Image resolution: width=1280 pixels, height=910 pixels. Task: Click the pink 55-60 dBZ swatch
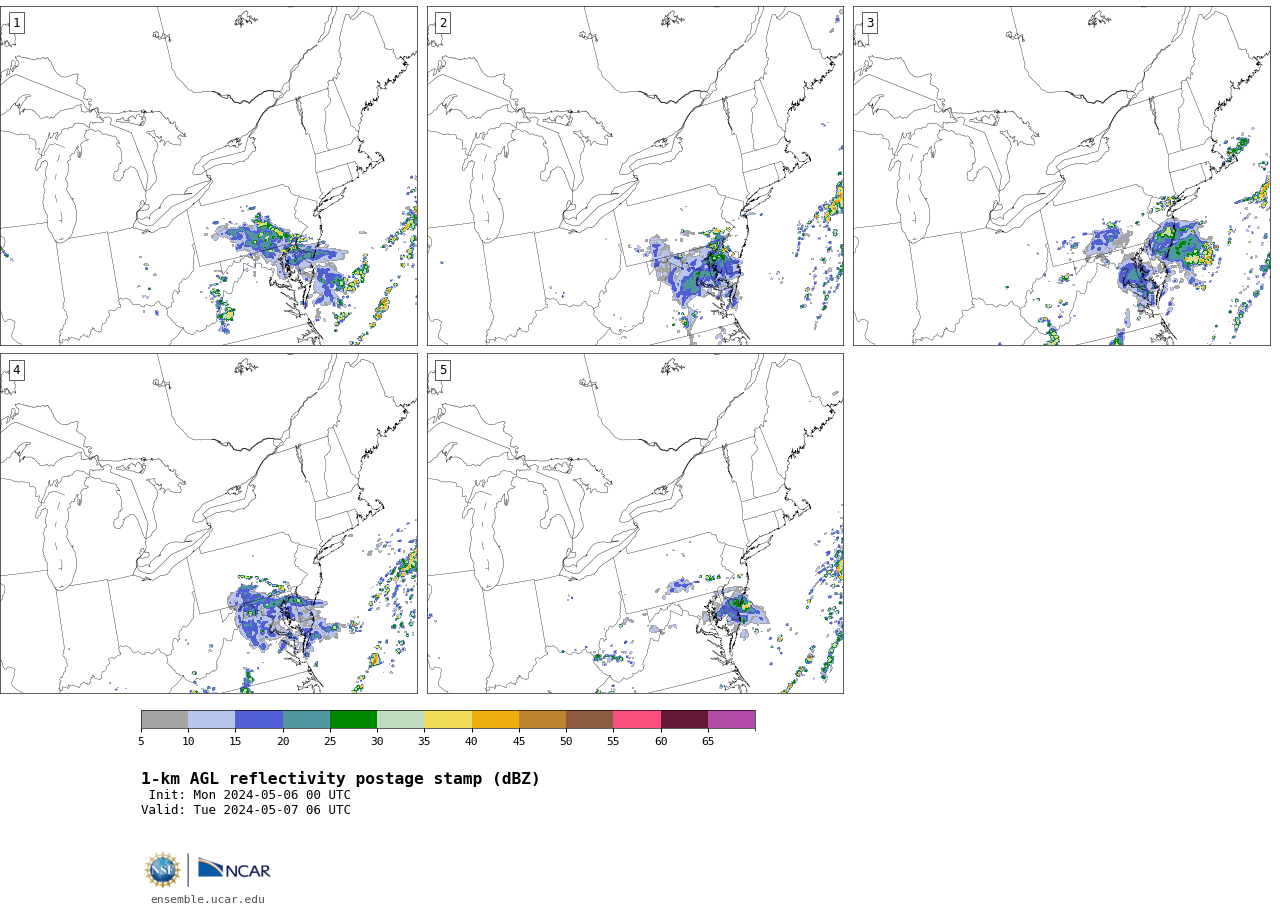(x=637, y=720)
